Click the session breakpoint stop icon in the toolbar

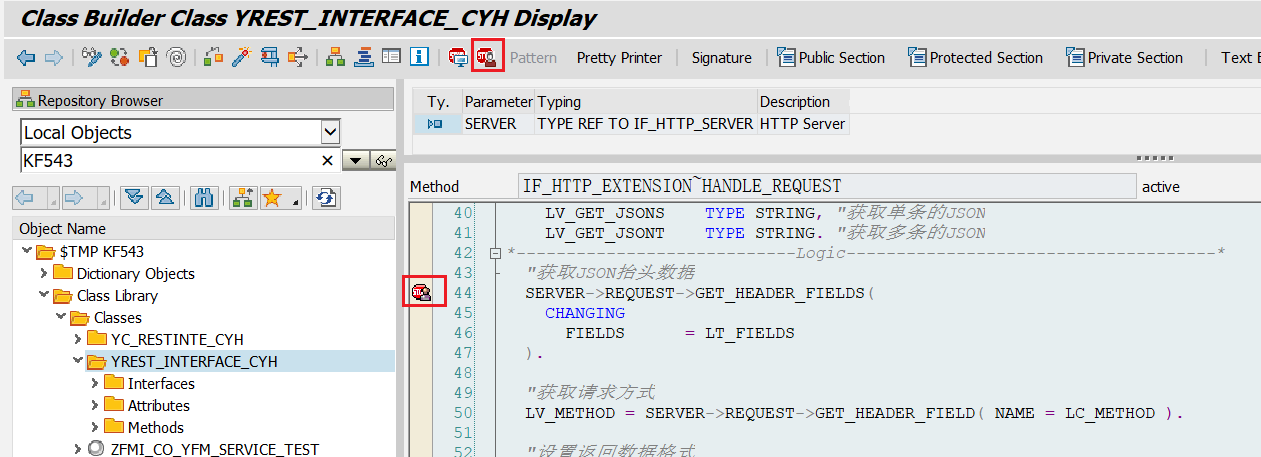(x=458, y=57)
